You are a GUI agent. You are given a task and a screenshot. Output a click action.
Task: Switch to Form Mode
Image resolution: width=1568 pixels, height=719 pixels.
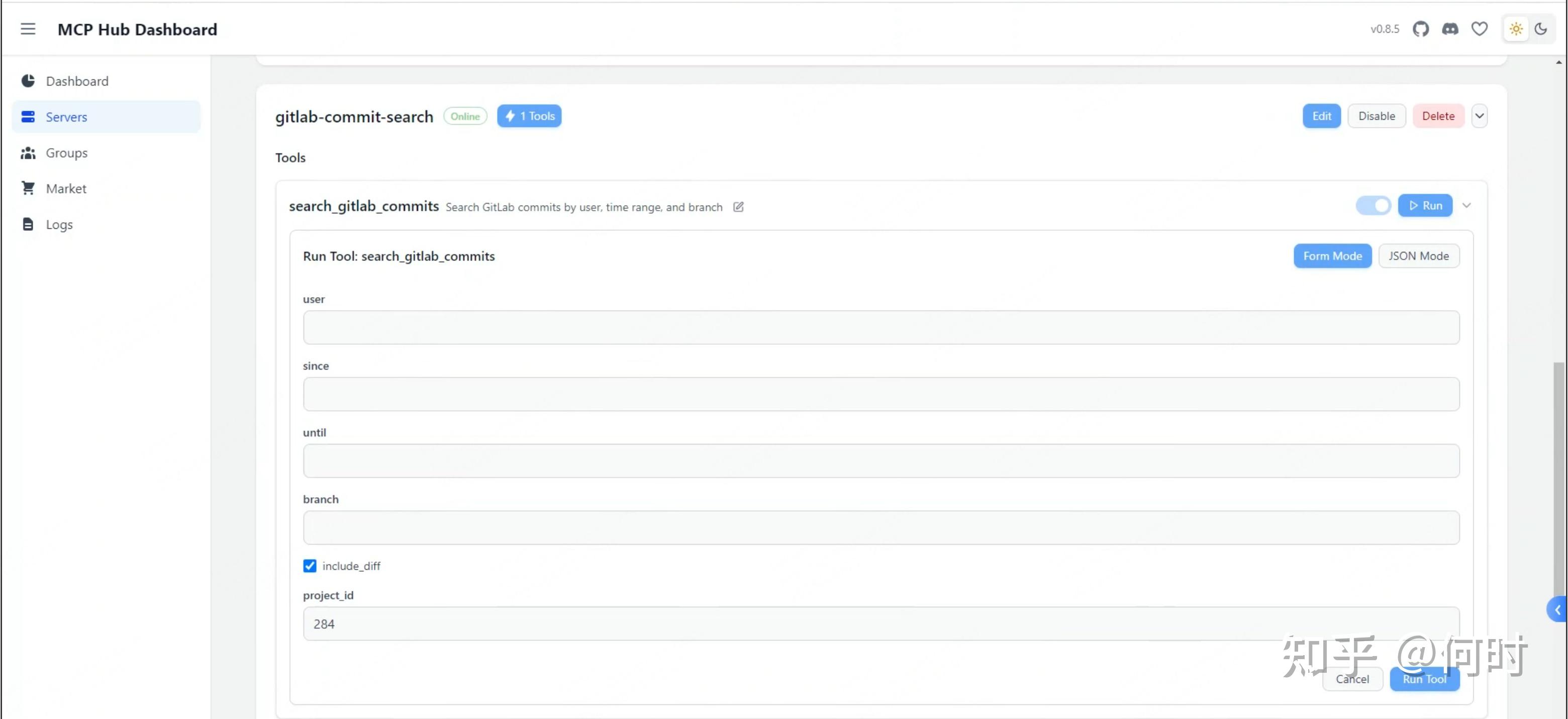[1332, 256]
